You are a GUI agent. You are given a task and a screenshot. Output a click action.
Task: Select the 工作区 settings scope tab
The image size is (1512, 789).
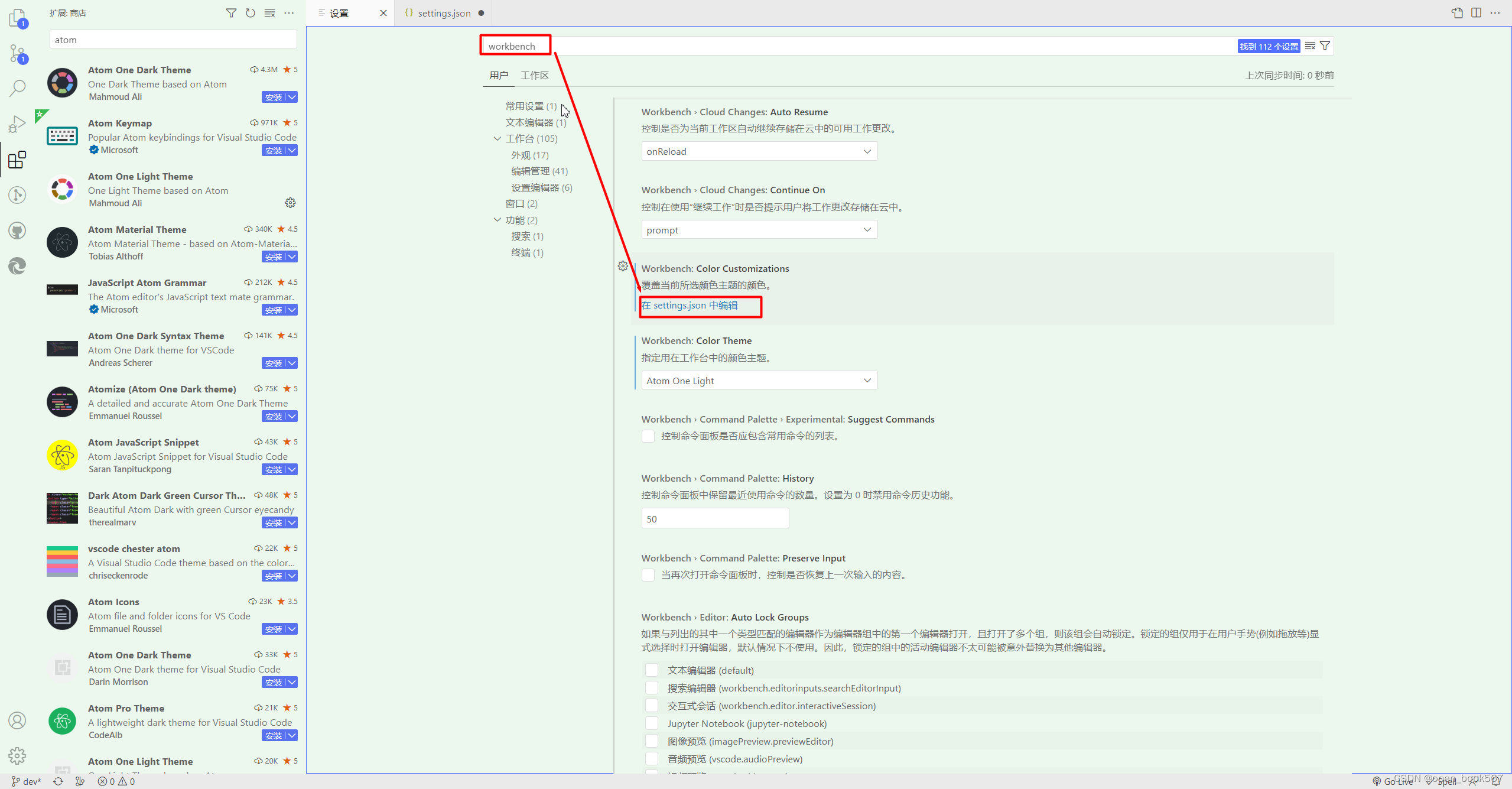[535, 75]
